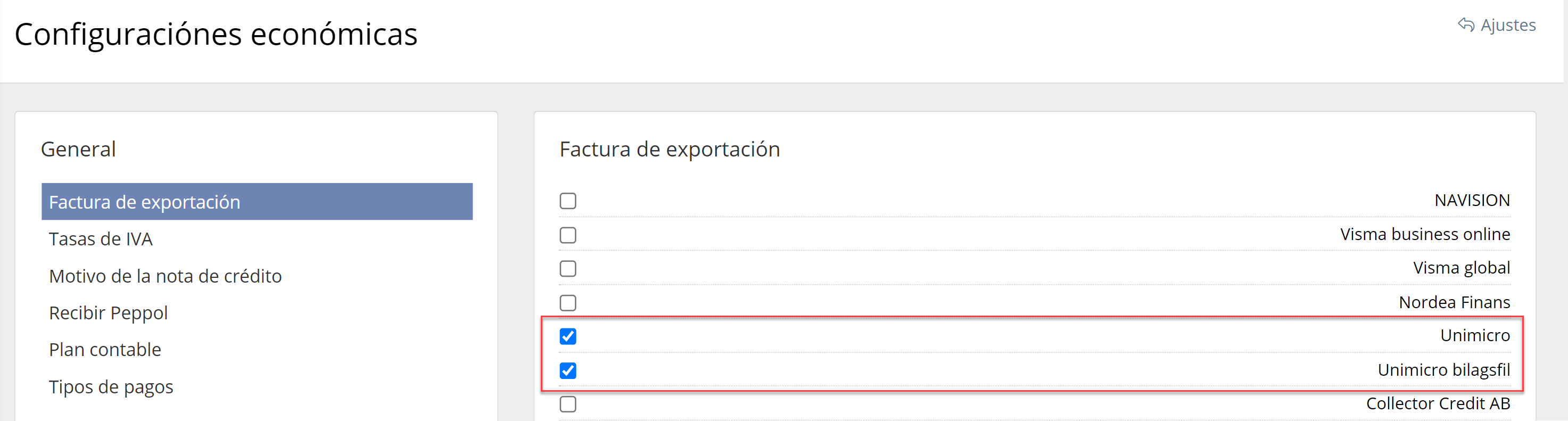Image resolution: width=1568 pixels, height=421 pixels.
Task: Click the Collector Credit AB label
Action: [1438, 403]
